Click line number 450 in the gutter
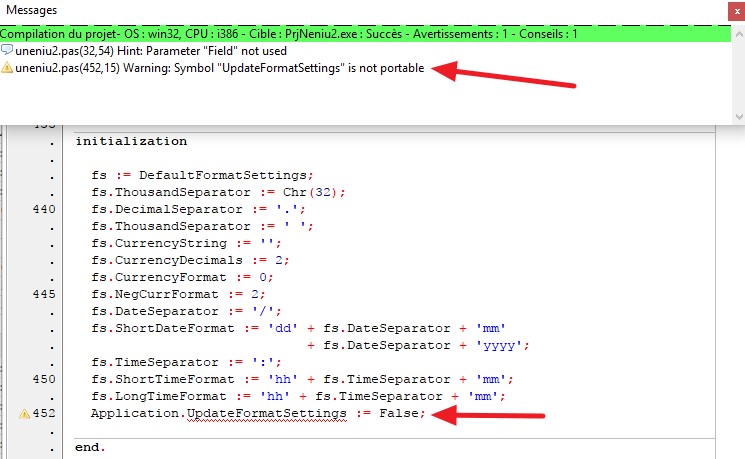The height and width of the screenshot is (459, 745). coord(44,379)
